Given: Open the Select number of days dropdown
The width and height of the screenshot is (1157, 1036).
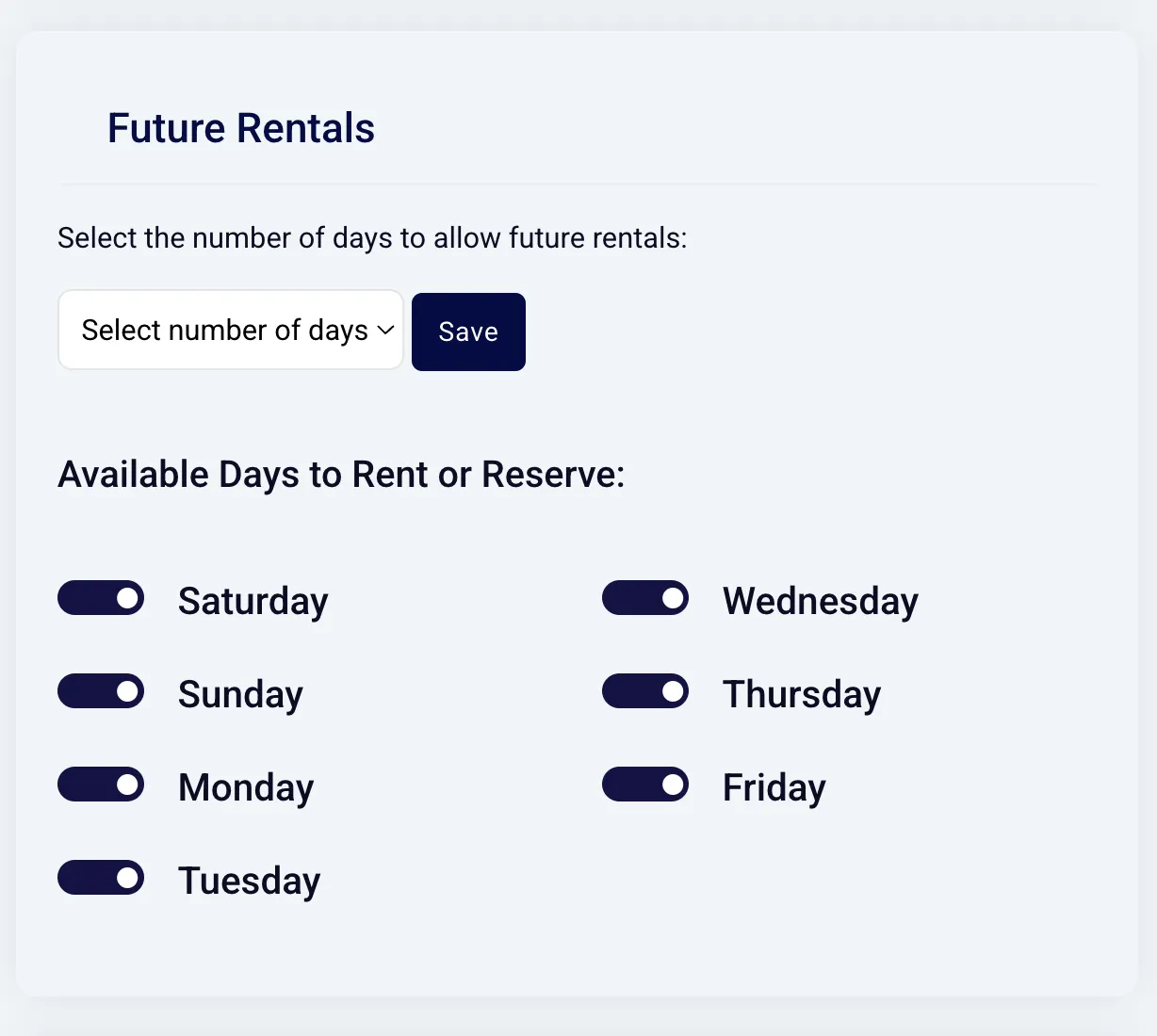Looking at the screenshot, I should [x=231, y=330].
